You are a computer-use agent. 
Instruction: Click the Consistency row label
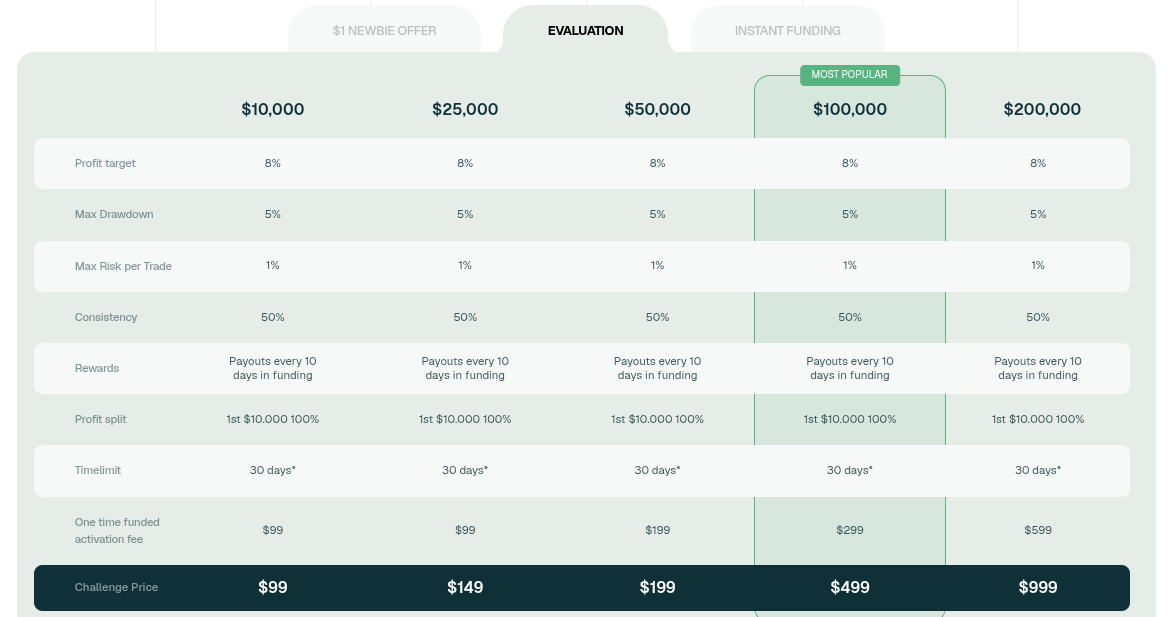point(106,317)
